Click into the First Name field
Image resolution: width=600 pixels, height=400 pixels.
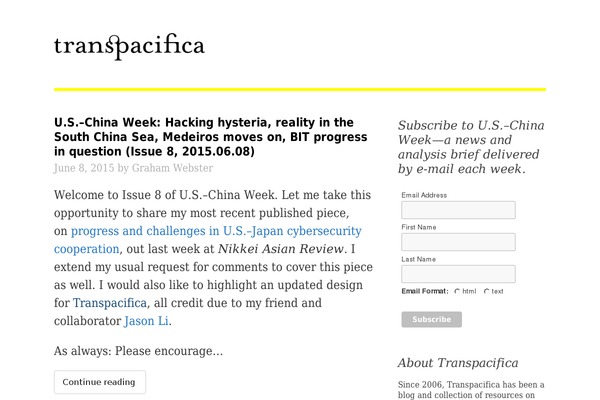[458, 242]
